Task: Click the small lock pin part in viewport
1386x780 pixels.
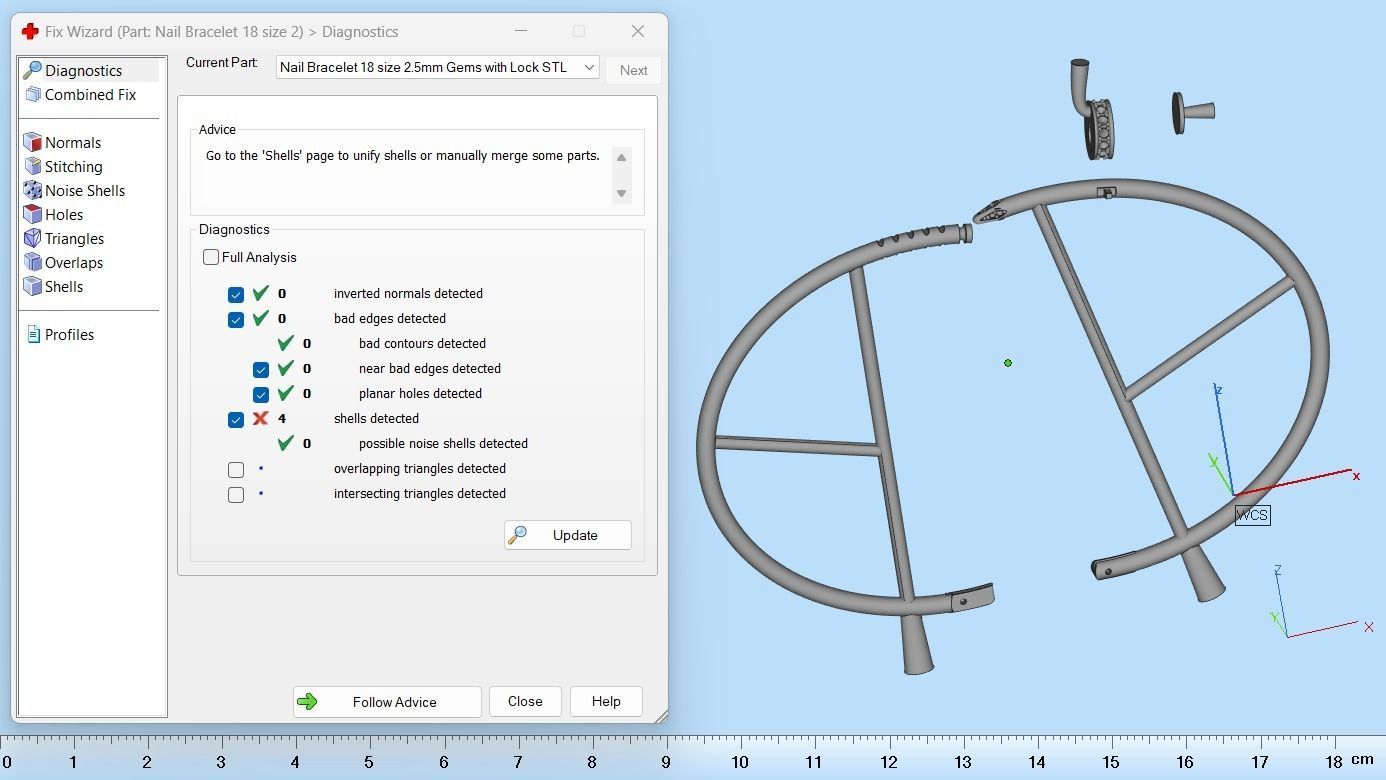Action: coord(1193,112)
